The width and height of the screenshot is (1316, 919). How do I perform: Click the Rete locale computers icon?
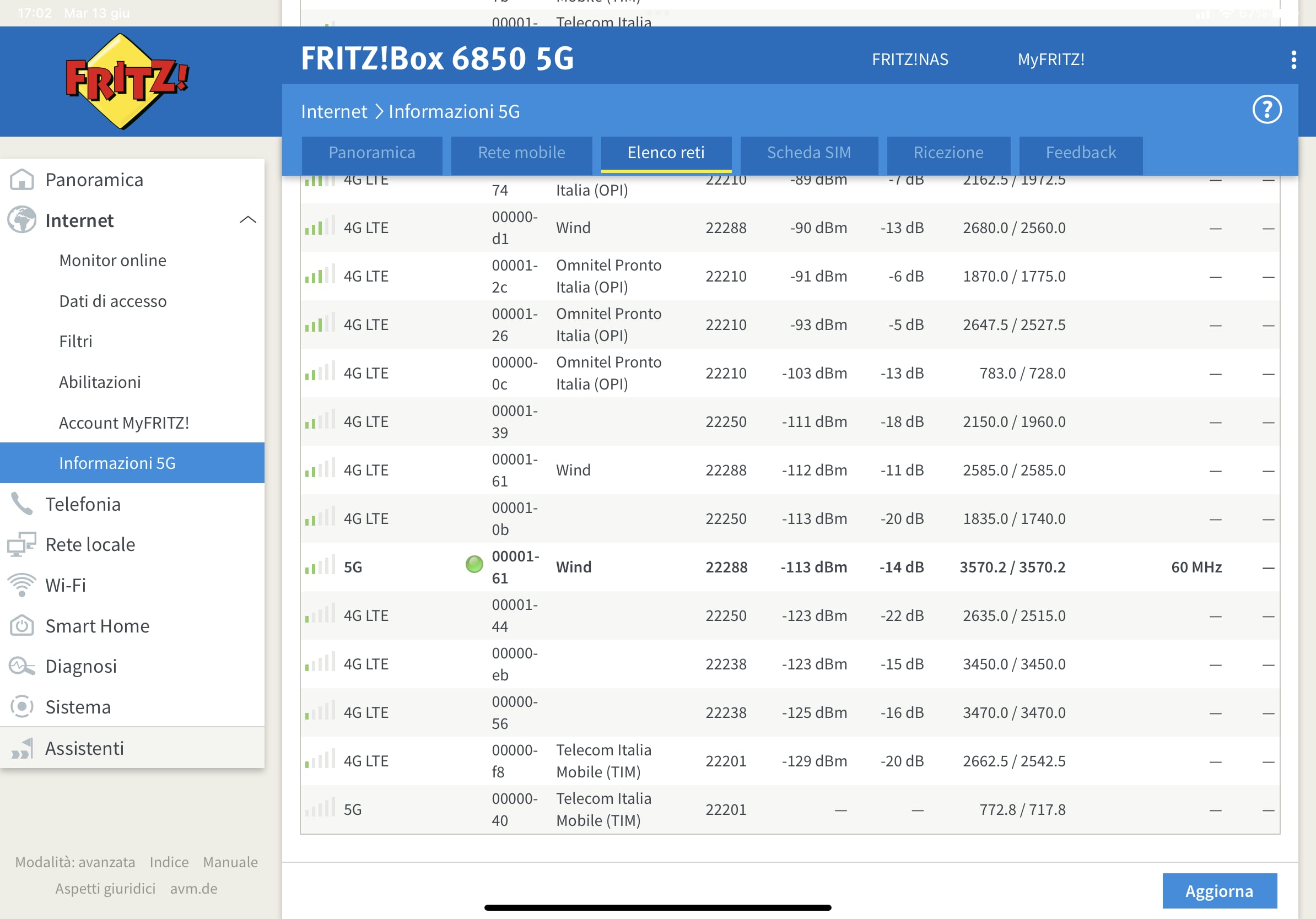pos(22,544)
